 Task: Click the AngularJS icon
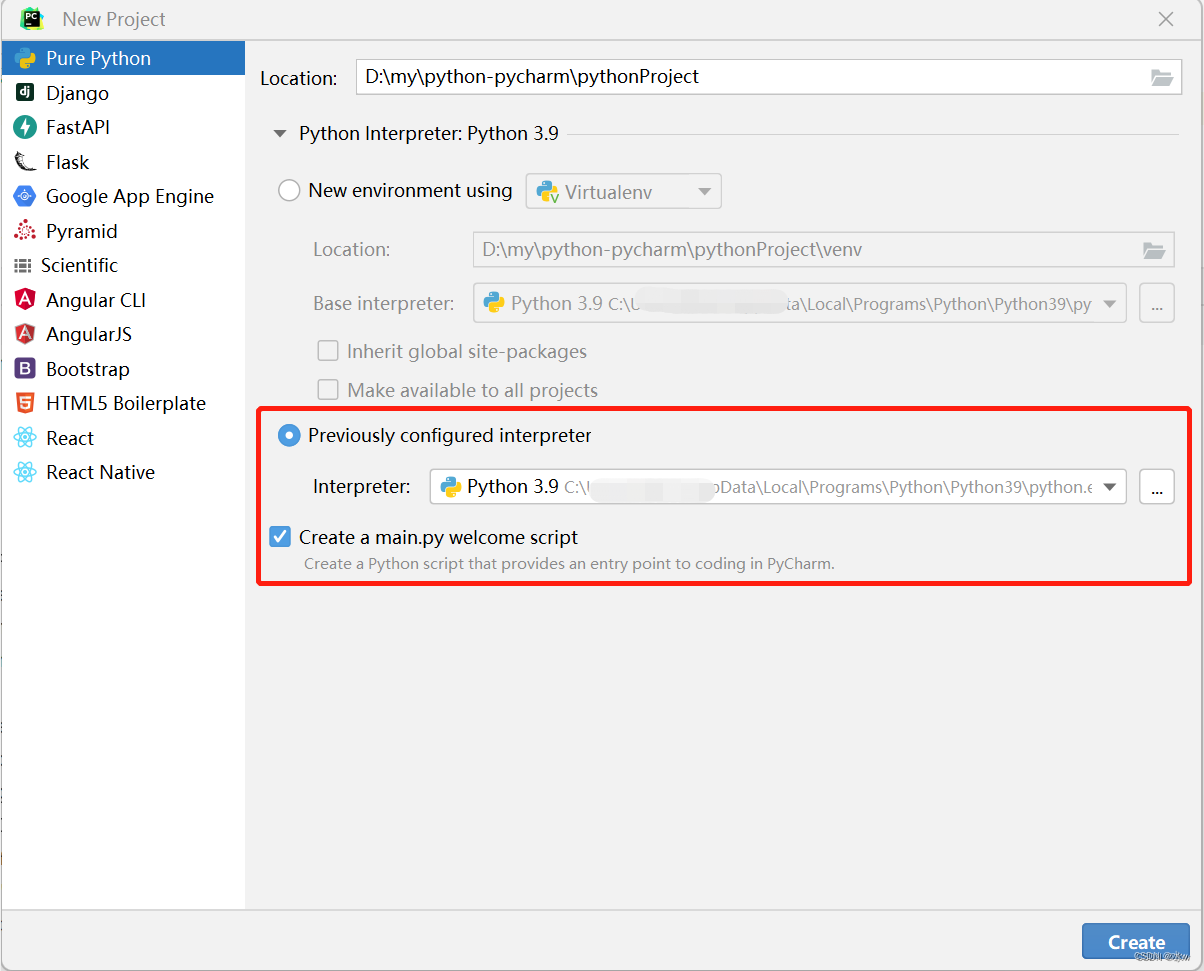tap(25, 334)
